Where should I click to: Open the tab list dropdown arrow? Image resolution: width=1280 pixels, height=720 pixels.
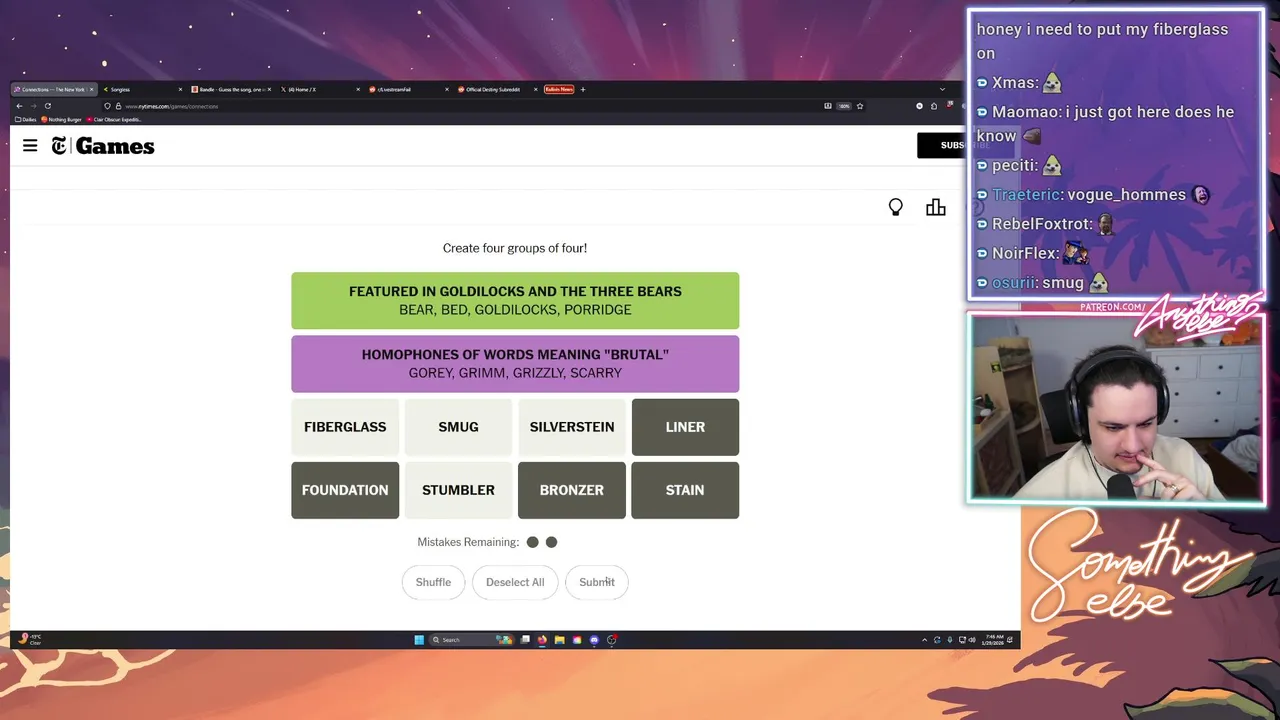(x=942, y=89)
